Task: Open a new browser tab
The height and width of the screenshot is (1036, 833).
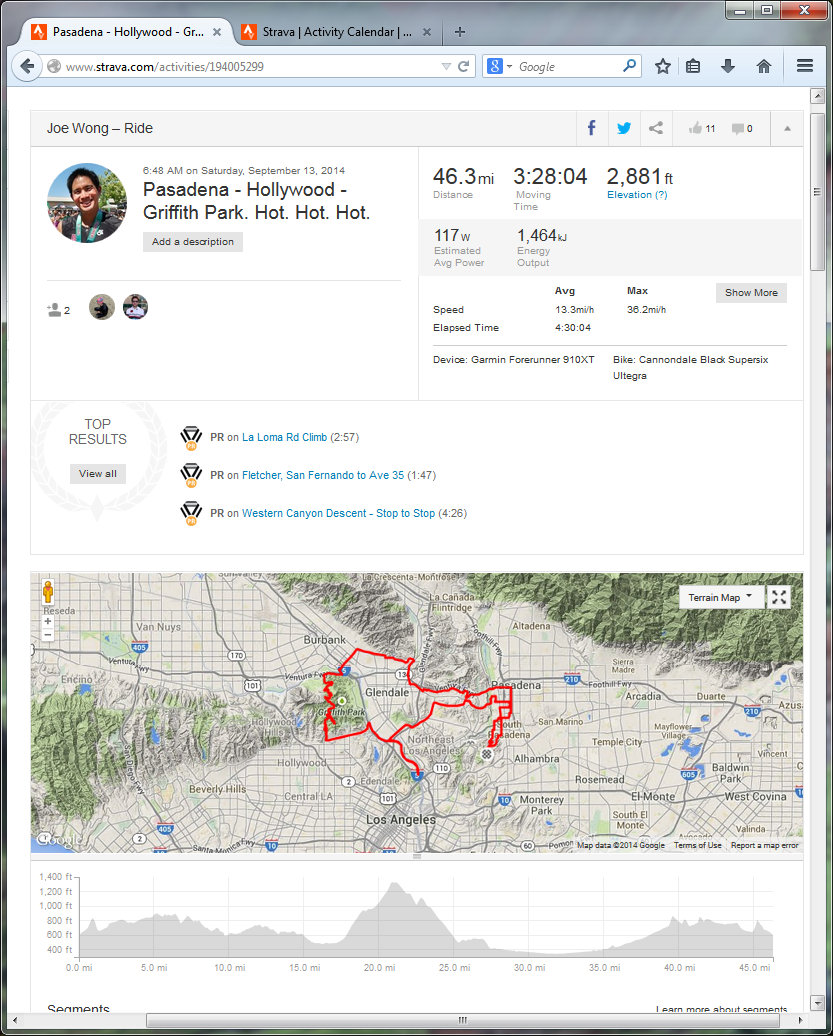Action: click(460, 31)
